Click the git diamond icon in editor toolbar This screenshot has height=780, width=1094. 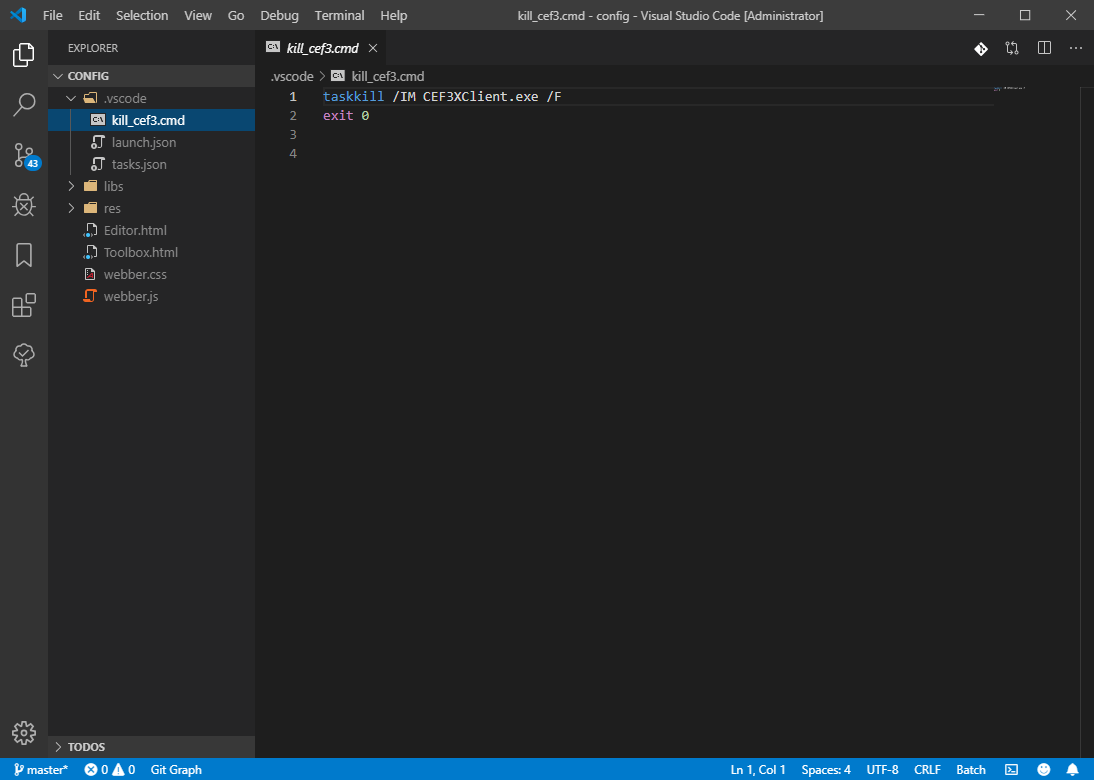[981, 48]
